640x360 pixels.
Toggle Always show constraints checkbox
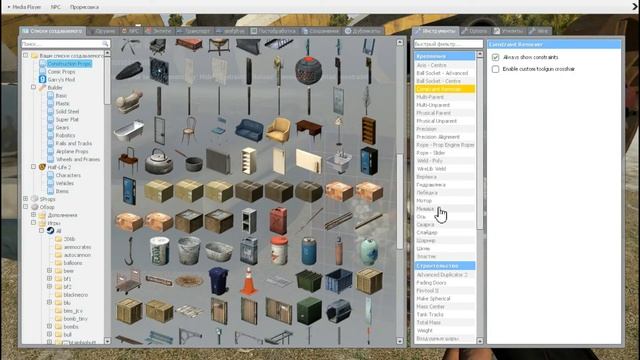[x=495, y=57]
